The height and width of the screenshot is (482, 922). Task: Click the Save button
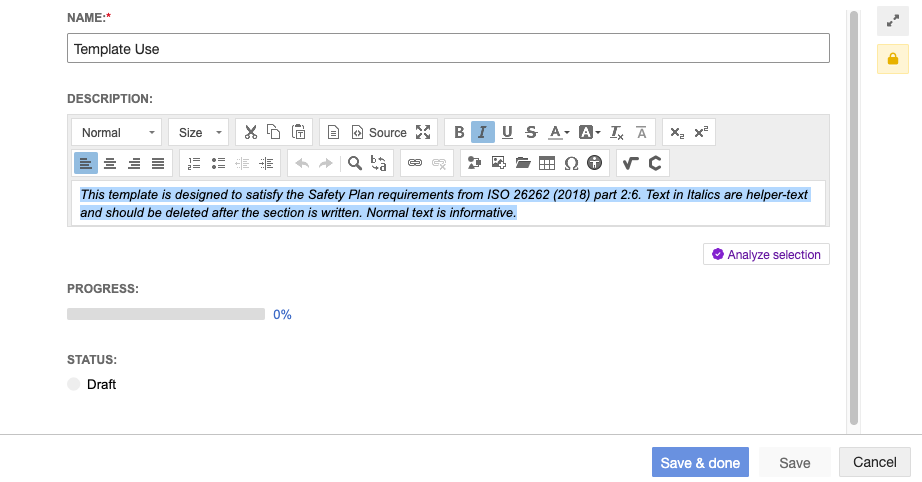(794, 463)
